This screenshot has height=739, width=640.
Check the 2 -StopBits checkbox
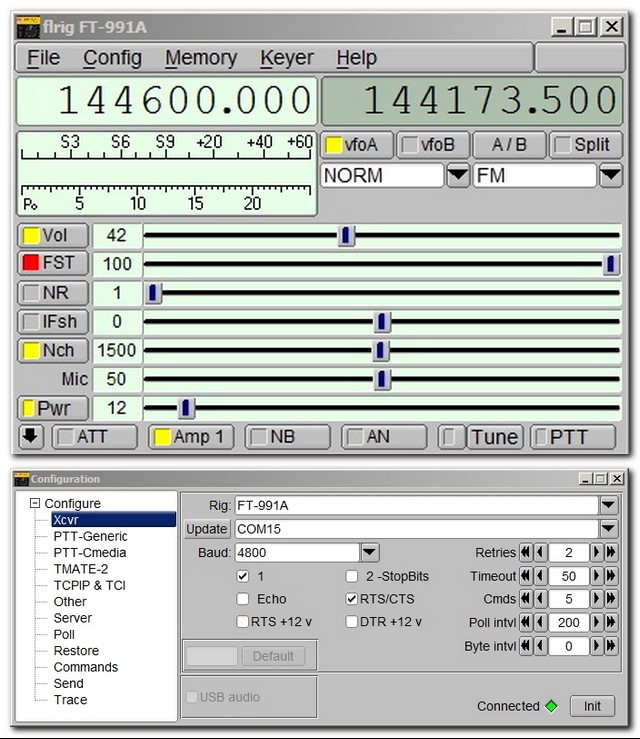pyautogui.click(x=352, y=576)
